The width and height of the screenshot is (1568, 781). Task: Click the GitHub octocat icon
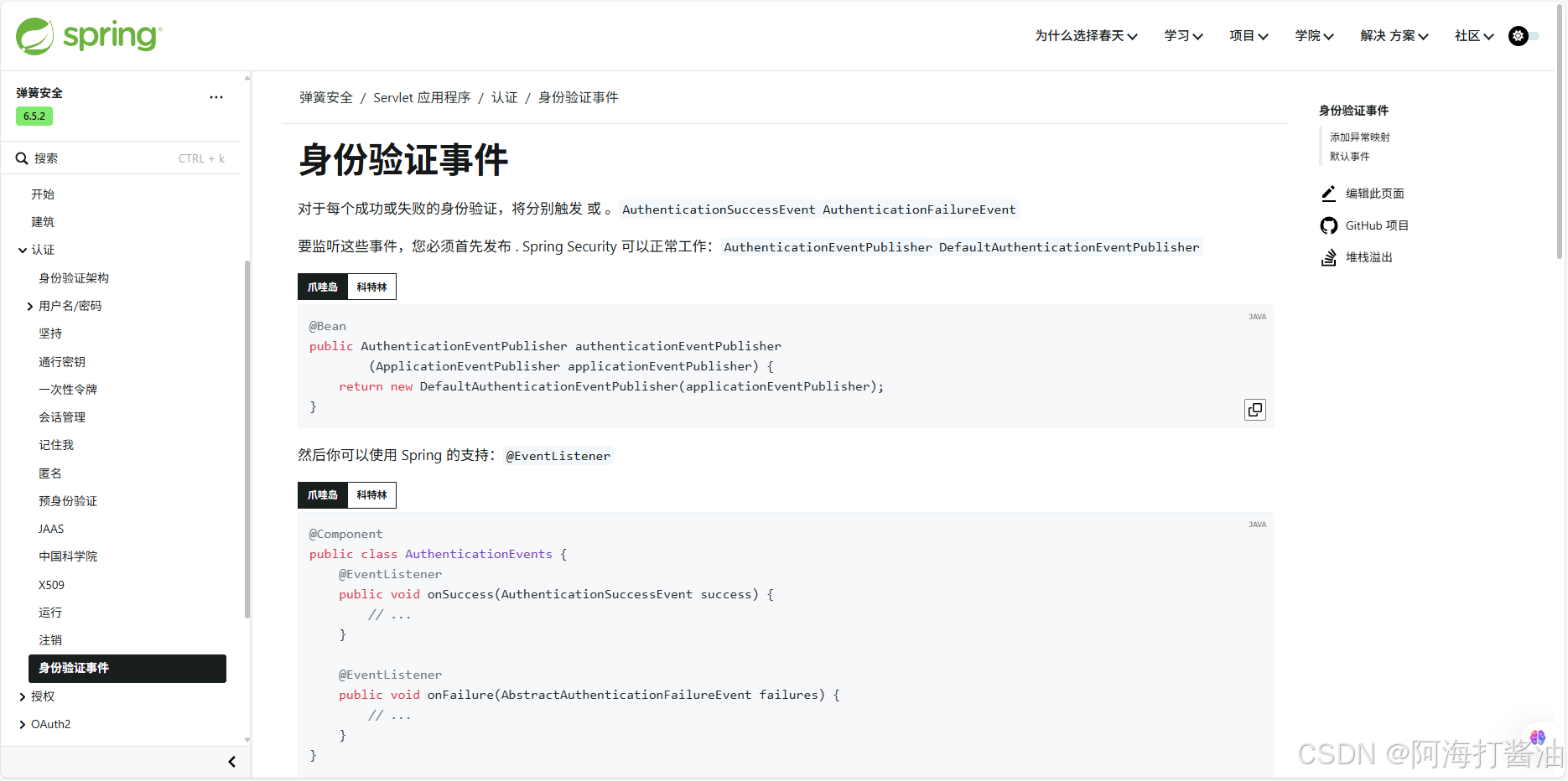point(1329,225)
